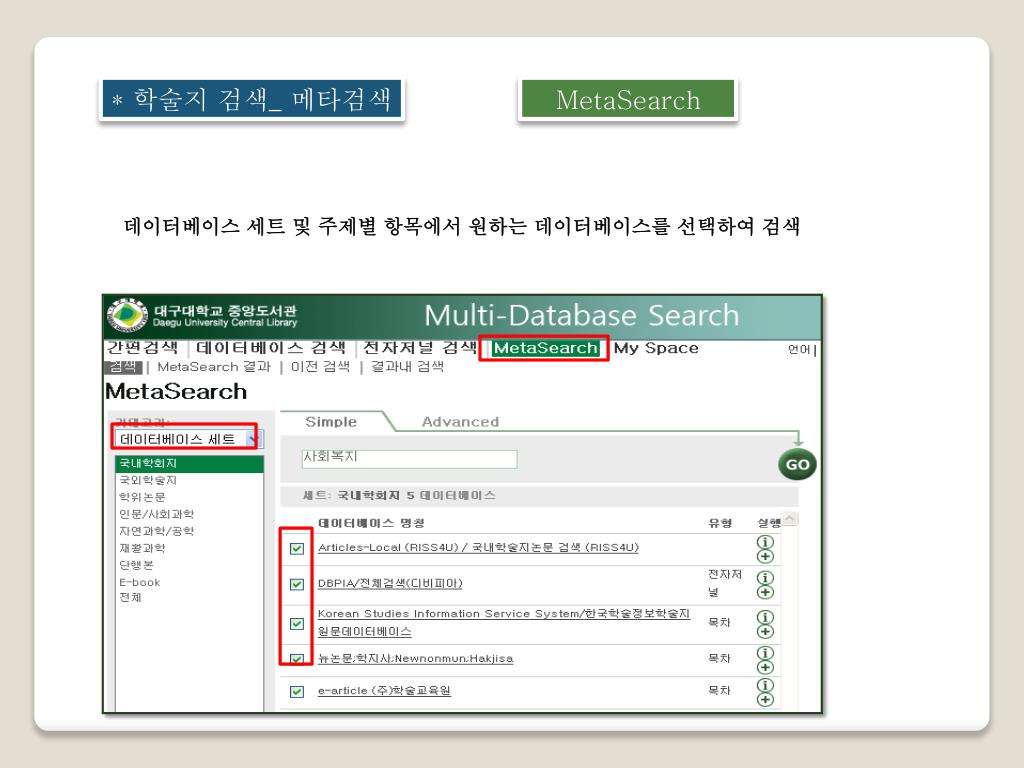Screen dimensions: 1024x768
Task: Add Korean Studies Information Service System via plus icon
Action: click(765, 632)
